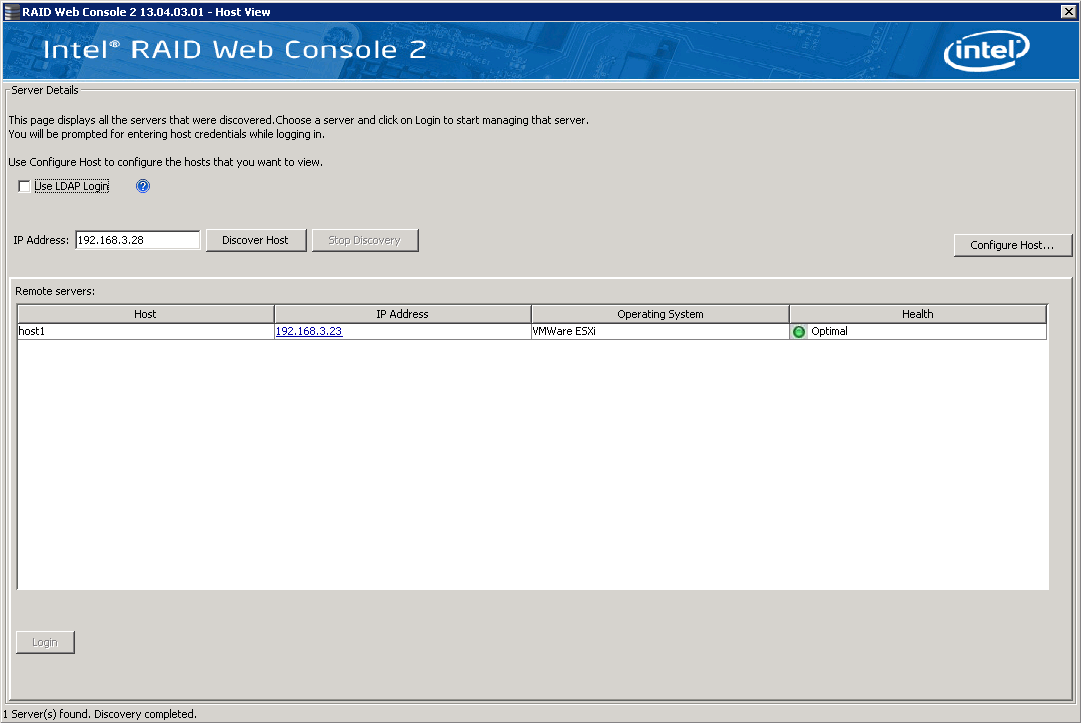The image size is (1081, 723).
Task: Sort by the Operating System column header
Action: click(660, 314)
